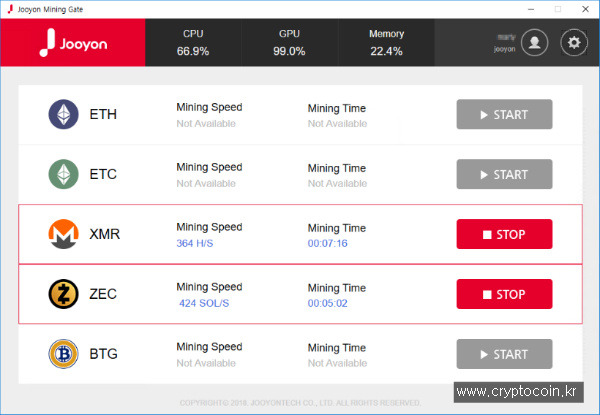Start mining ETC
This screenshot has width=600, height=415.
click(x=504, y=174)
